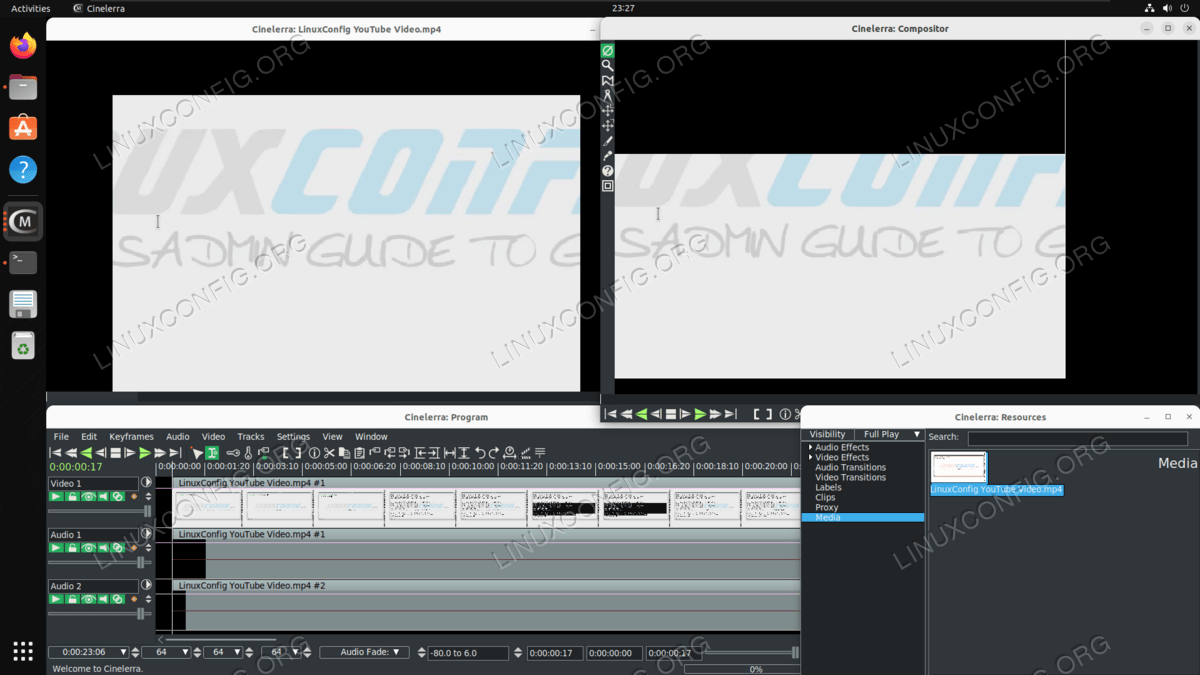The height and width of the screenshot is (675, 1200).
Task: Play forward in the Compositor transport
Action: [x=700, y=414]
